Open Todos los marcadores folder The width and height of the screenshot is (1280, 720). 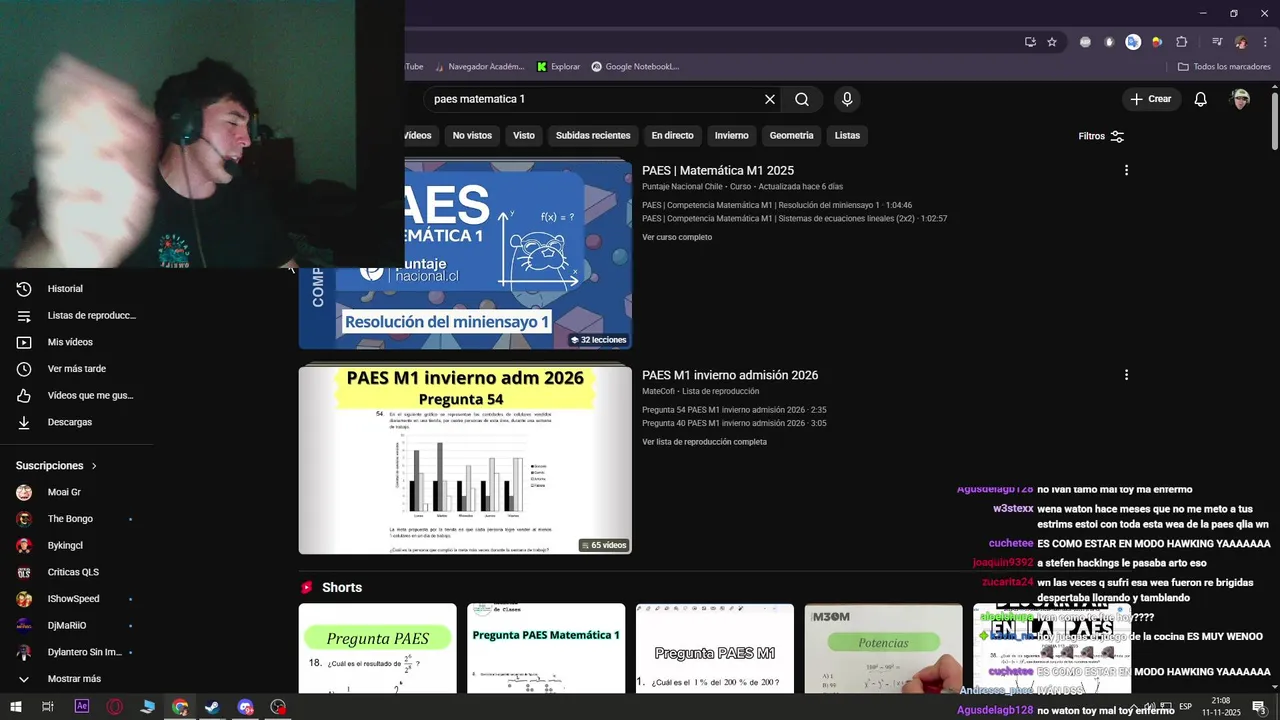click(1224, 67)
